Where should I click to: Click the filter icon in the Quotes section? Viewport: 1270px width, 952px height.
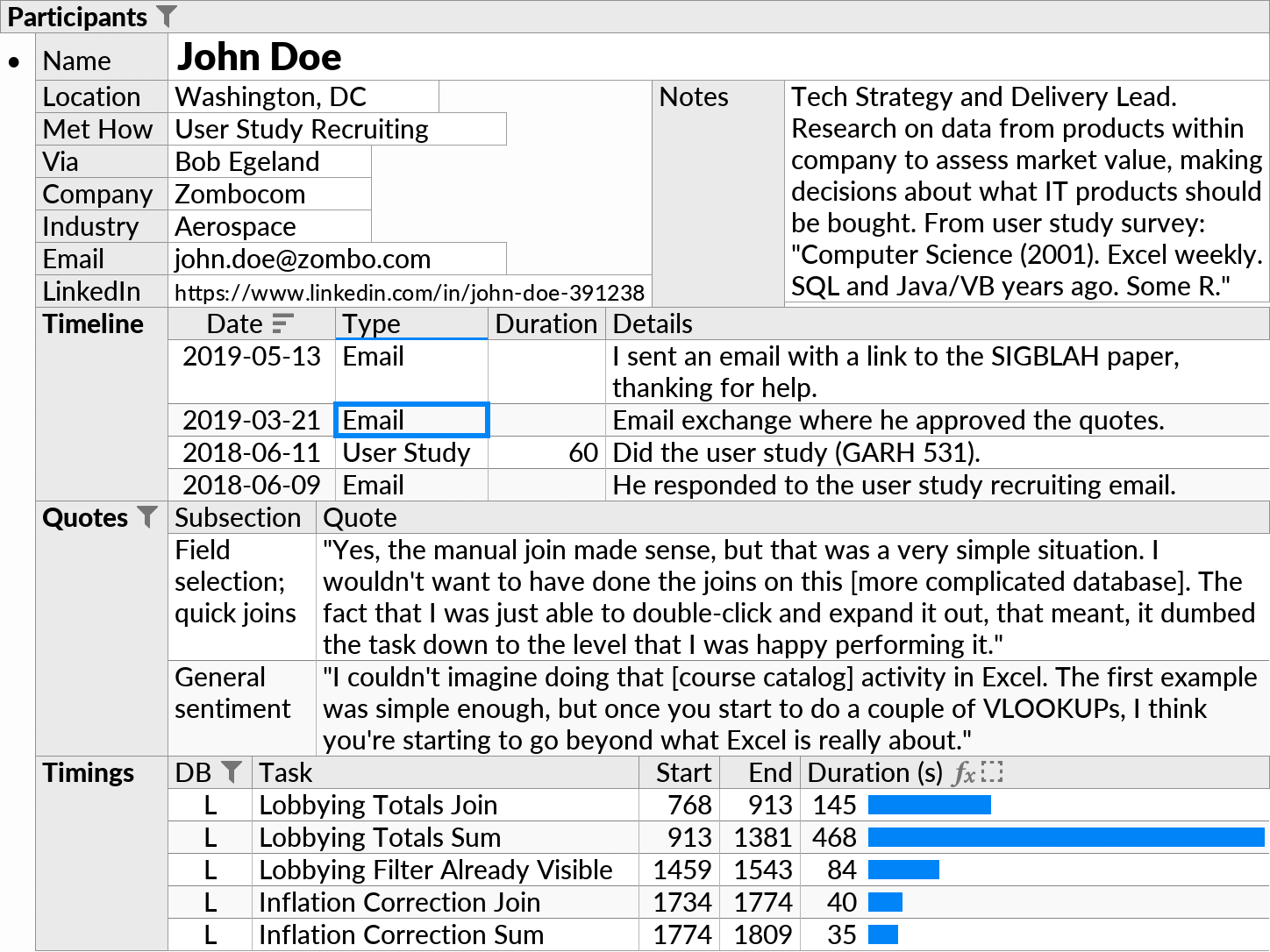pos(146,517)
